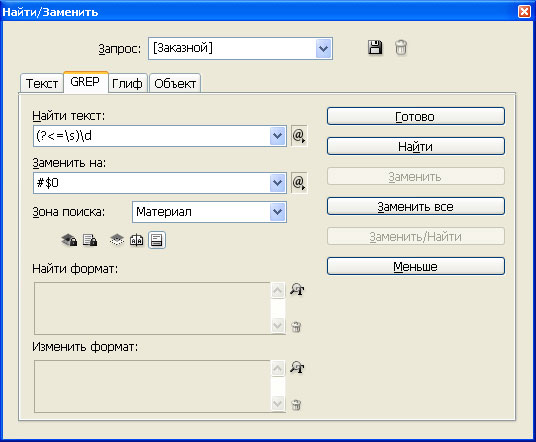Specify attributes to change in Изменить формат
This screenshot has width=536, height=442.
pyautogui.click(x=297, y=367)
